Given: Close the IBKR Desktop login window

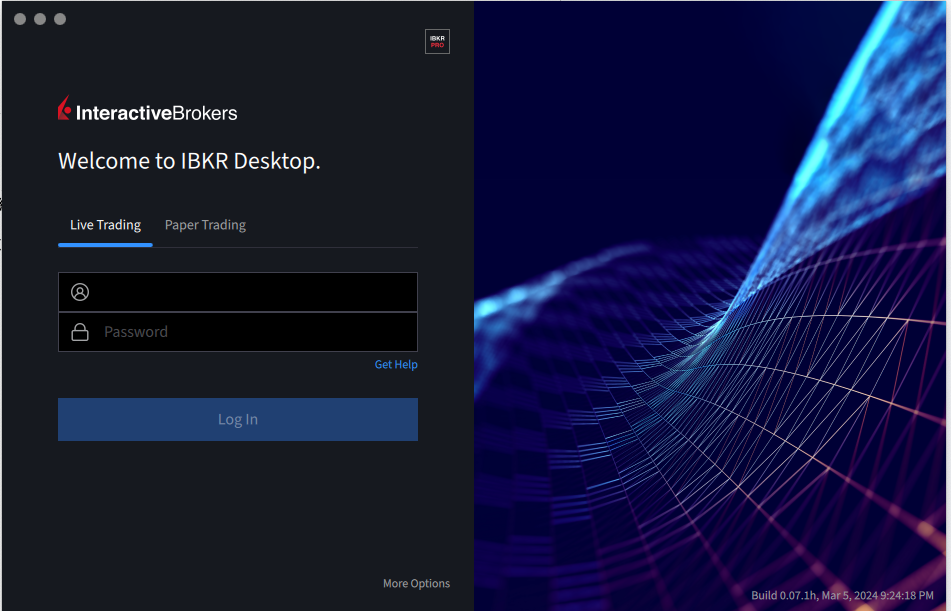Looking at the screenshot, I should point(20,19).
